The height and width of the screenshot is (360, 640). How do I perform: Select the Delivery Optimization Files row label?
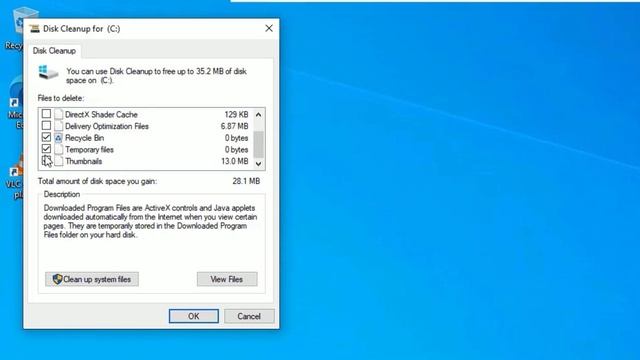107,126
